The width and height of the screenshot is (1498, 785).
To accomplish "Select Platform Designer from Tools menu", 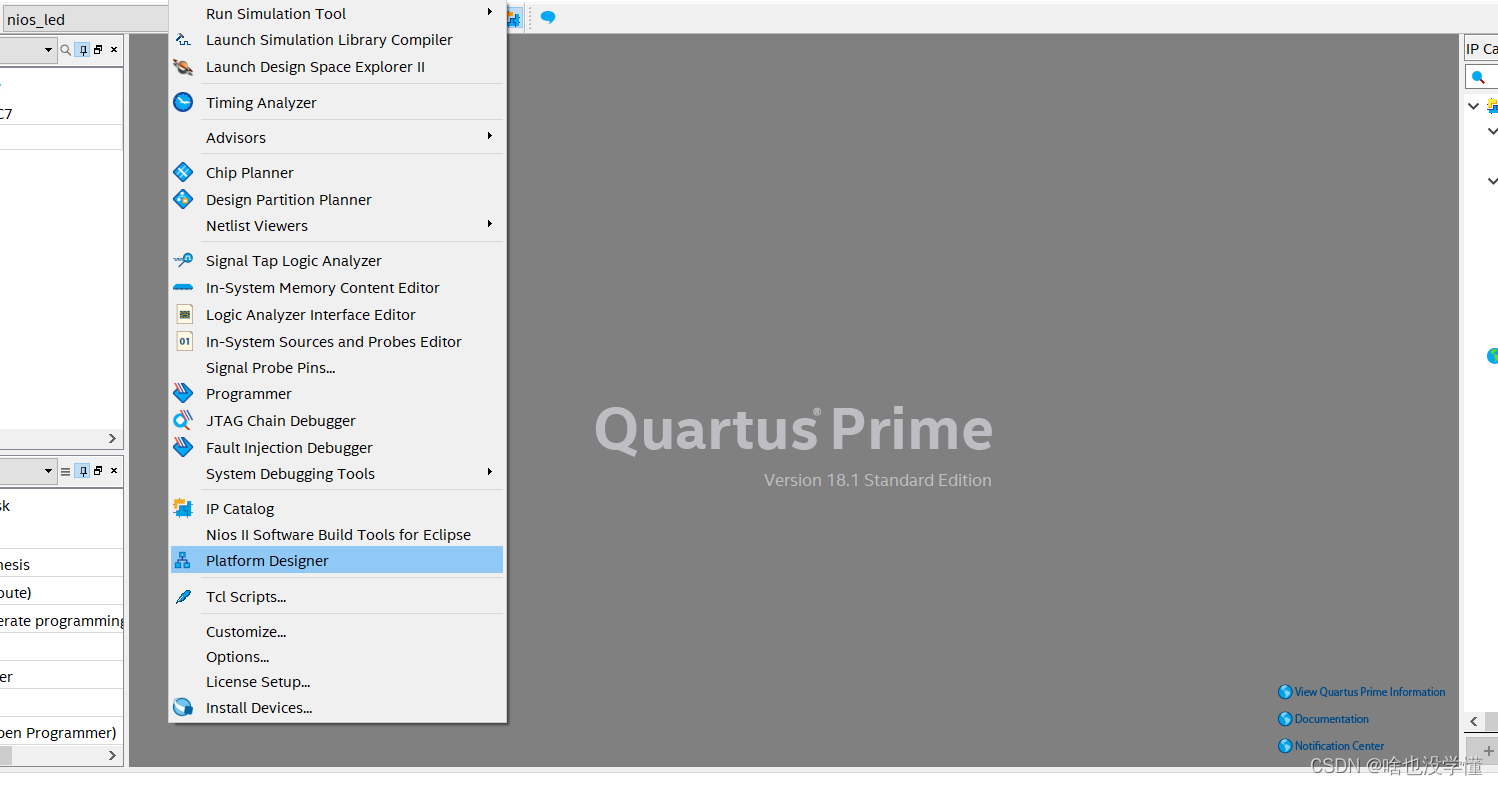I will pyautogui.click(x=337, y=560).
